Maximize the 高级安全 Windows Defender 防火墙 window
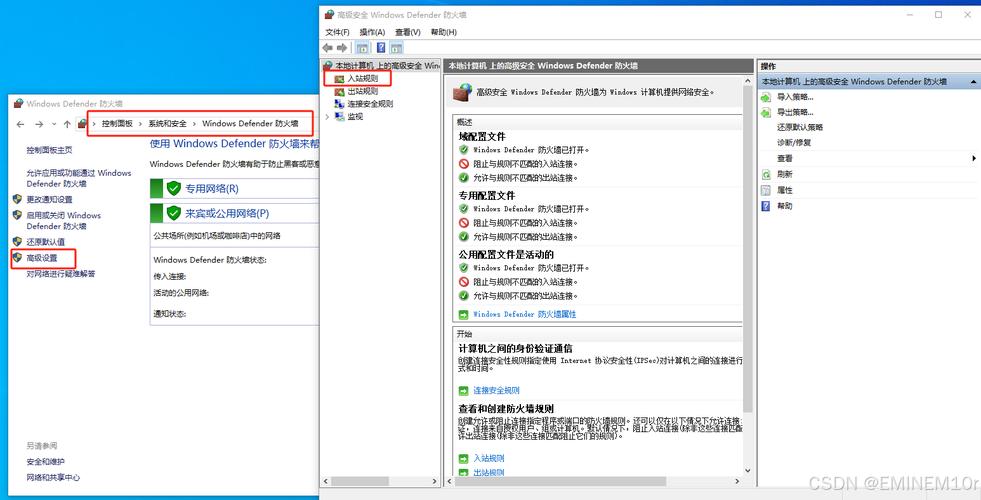The image size is (981, 500). pyautogui.click(x=938, y=14)
